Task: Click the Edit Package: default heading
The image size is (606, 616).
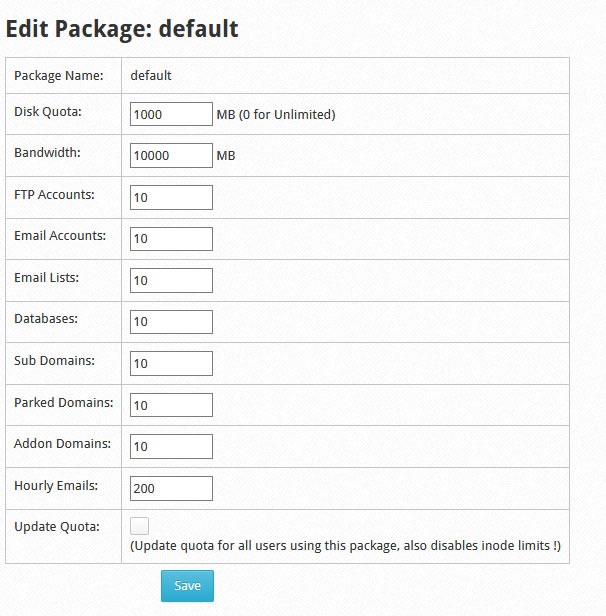Action: pyautogui.click(x=122, y=29)
